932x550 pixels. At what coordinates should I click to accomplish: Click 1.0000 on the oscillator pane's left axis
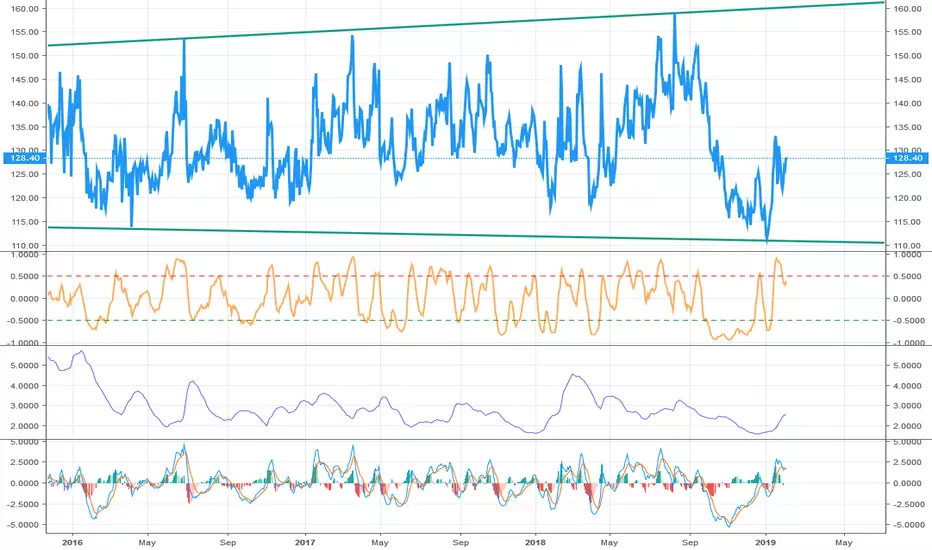[x=24, y=254]
